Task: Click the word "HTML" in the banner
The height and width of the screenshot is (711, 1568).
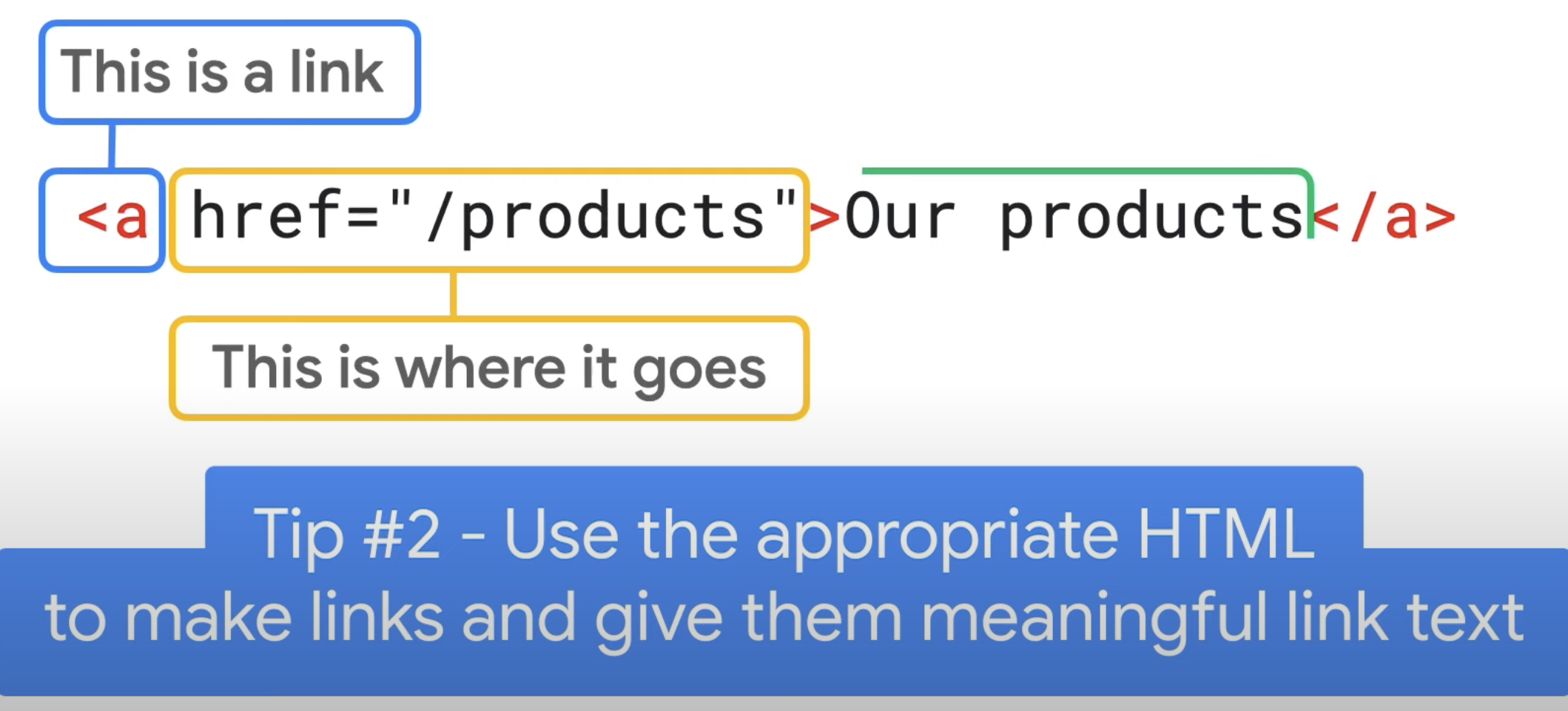Action: (x=1225, y=533)
